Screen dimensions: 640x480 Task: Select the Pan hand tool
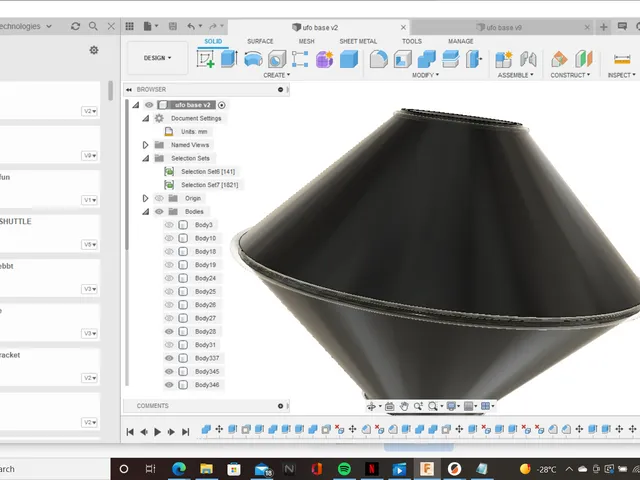click(x=404, y=406)
